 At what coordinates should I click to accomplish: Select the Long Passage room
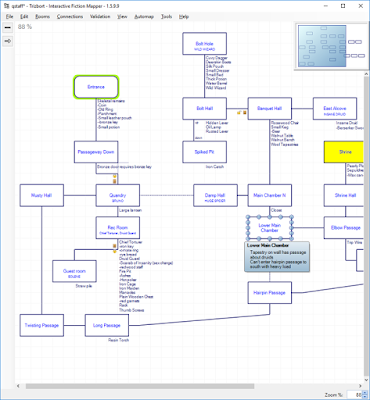click(107, 325)
